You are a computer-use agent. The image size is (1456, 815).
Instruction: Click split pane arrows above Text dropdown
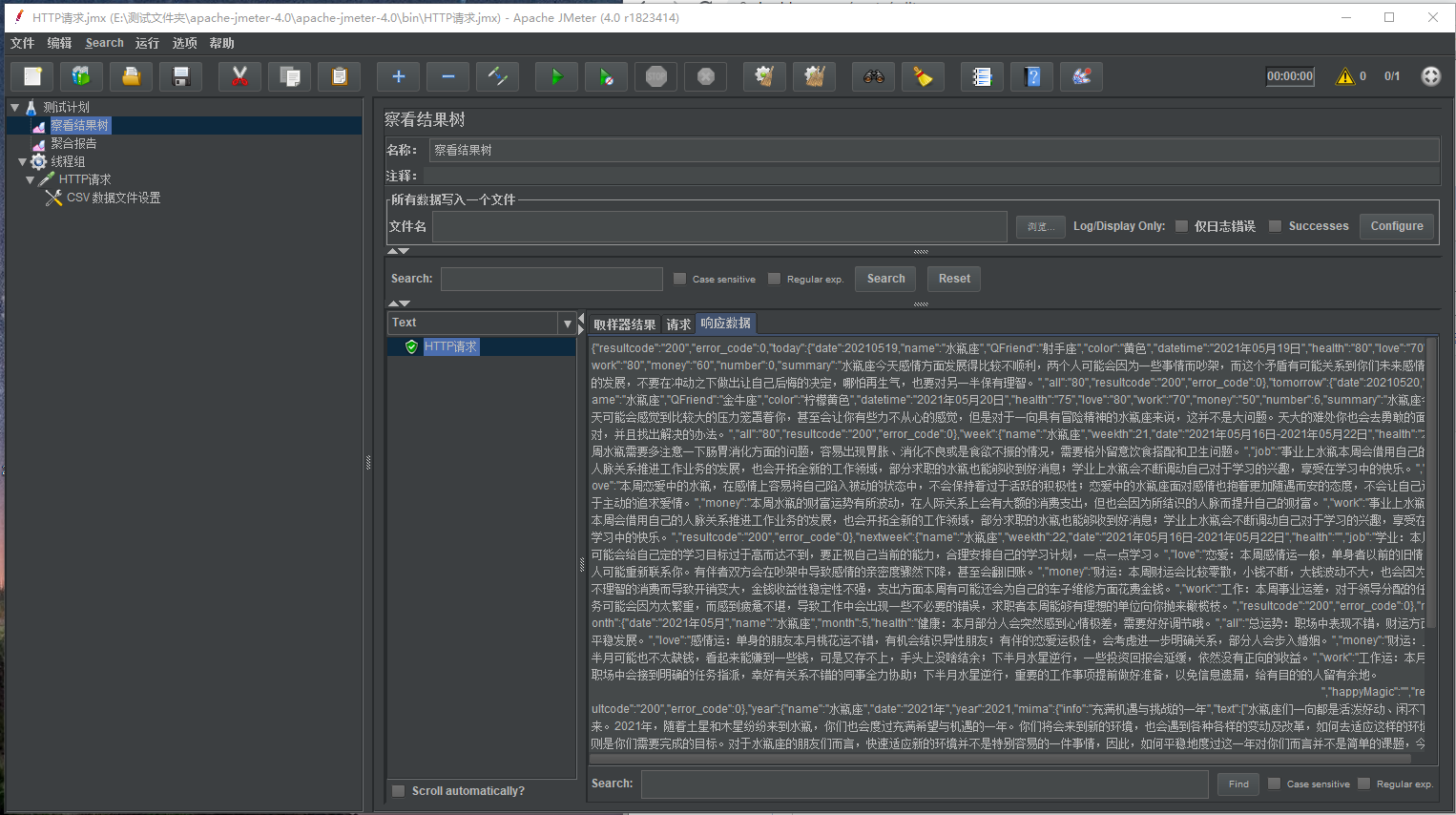pos(399,303)
